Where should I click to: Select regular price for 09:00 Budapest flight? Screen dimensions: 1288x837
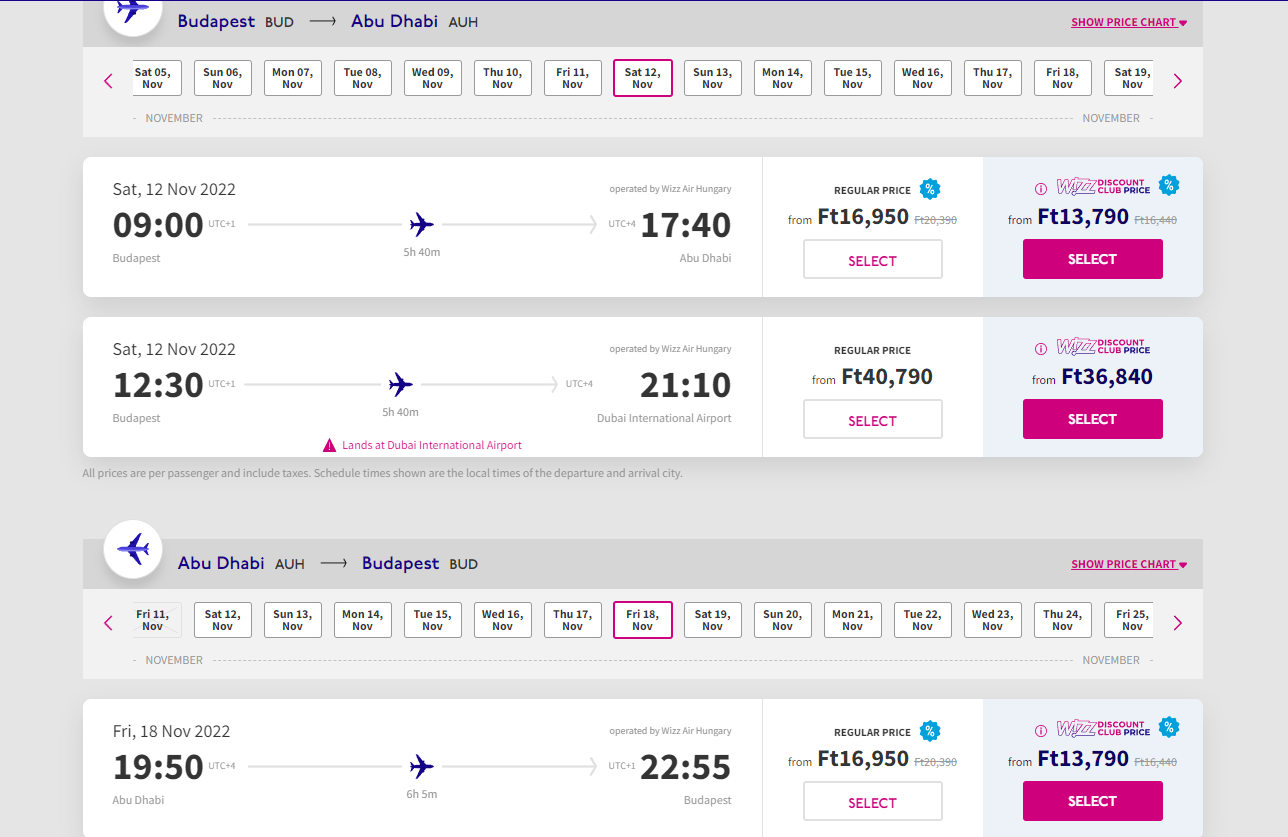click(x=873, y=259)
